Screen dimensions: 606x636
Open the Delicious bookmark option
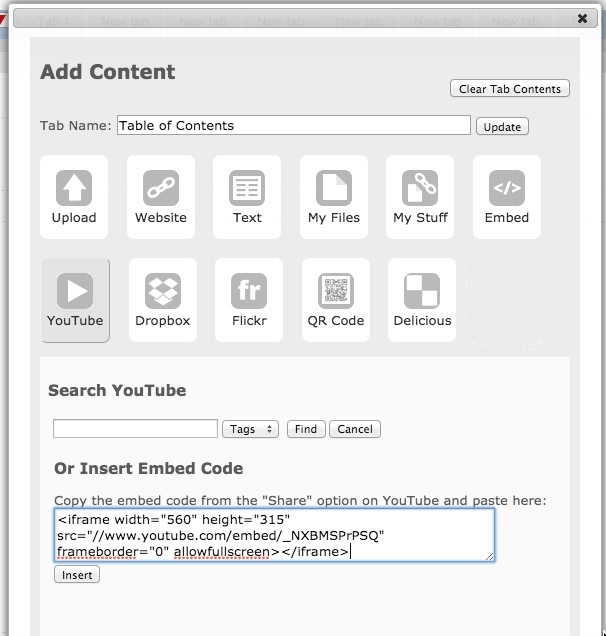[422, 300]
